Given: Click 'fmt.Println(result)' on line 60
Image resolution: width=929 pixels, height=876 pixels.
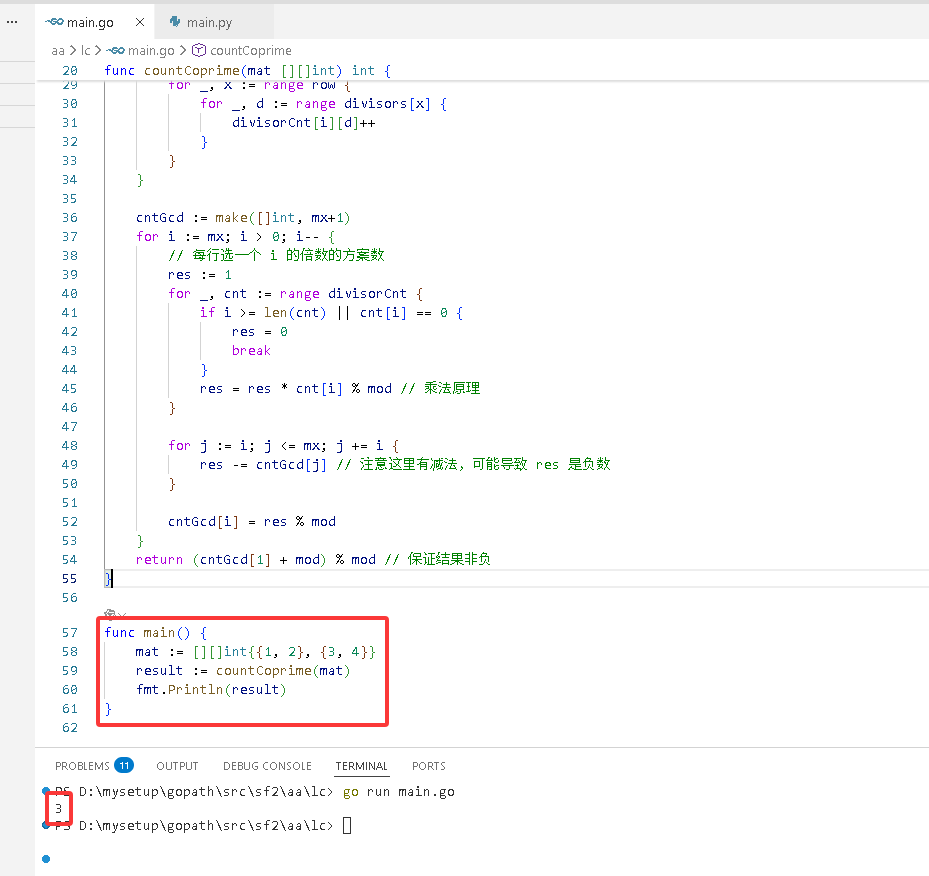Looking at the screenshot, I should 211,689.
